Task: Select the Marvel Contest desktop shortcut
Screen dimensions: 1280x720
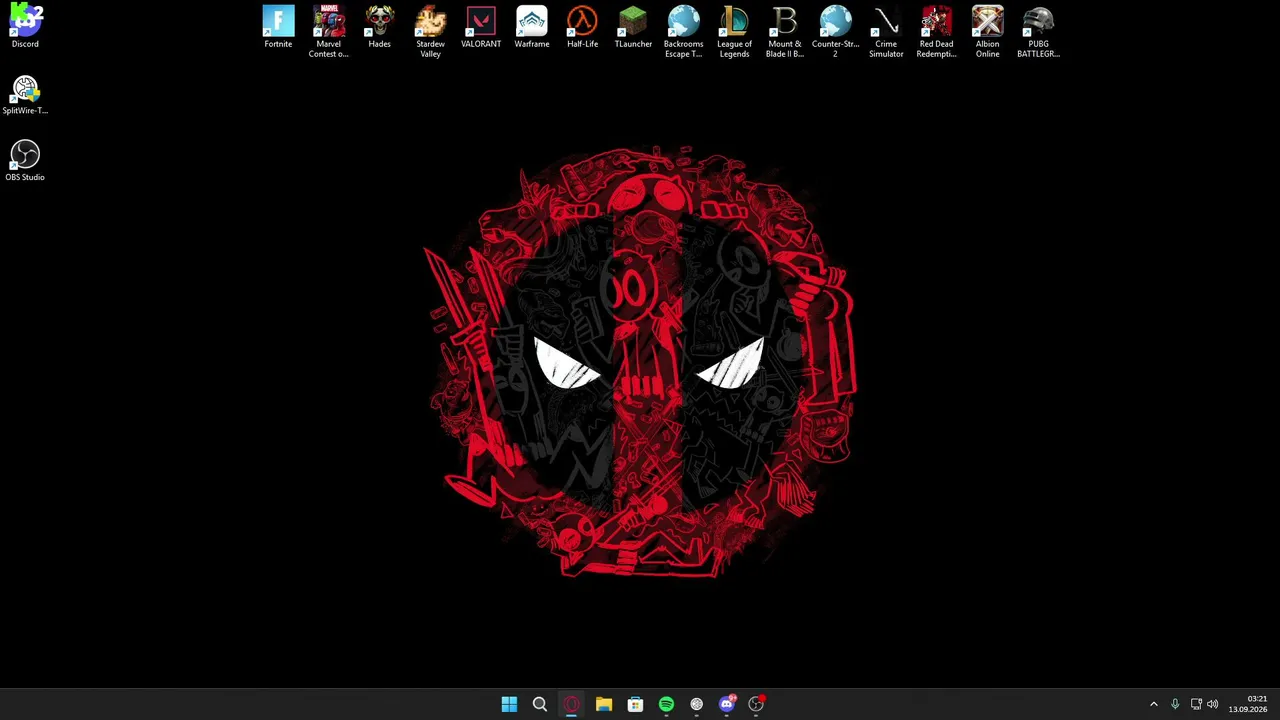Action: pyautogui.click(x=329, y=31)
